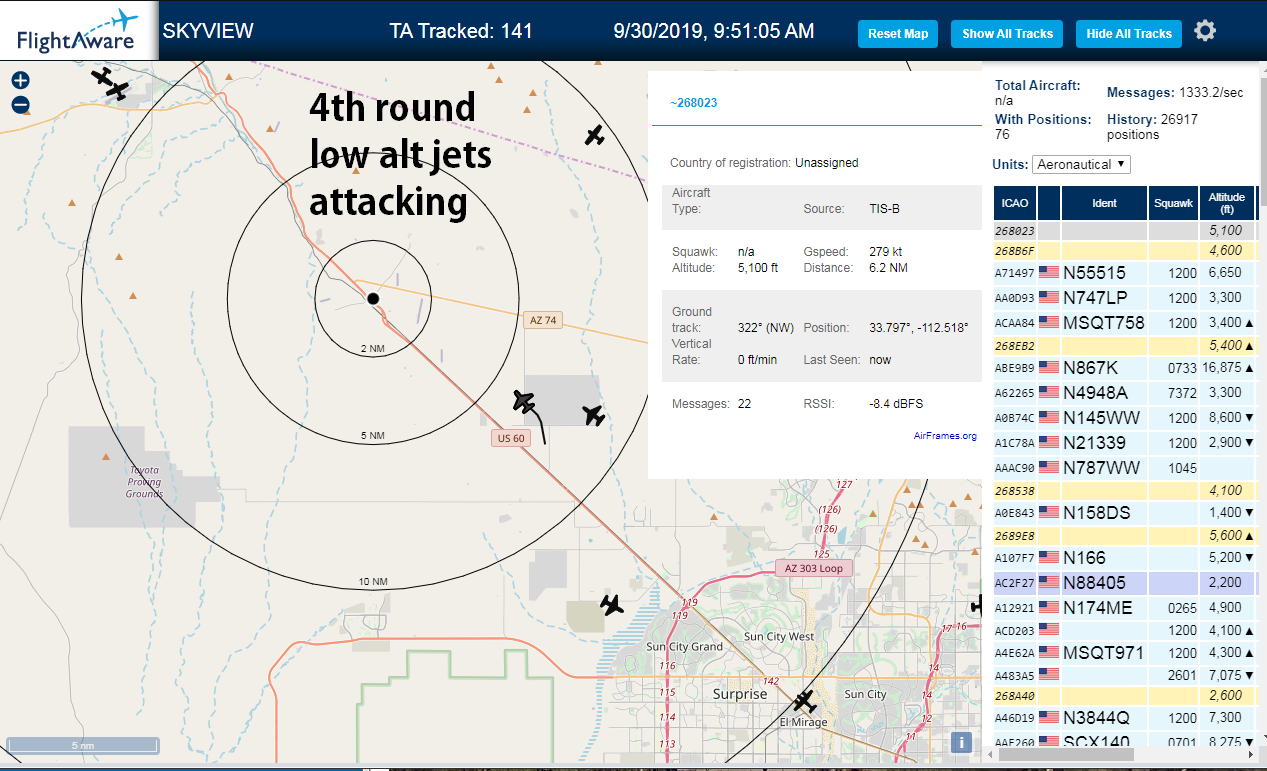Viewport: 1267px width, 771px height.
Task: Click the Toyota Proving Grounds map label
Action: 144,482
